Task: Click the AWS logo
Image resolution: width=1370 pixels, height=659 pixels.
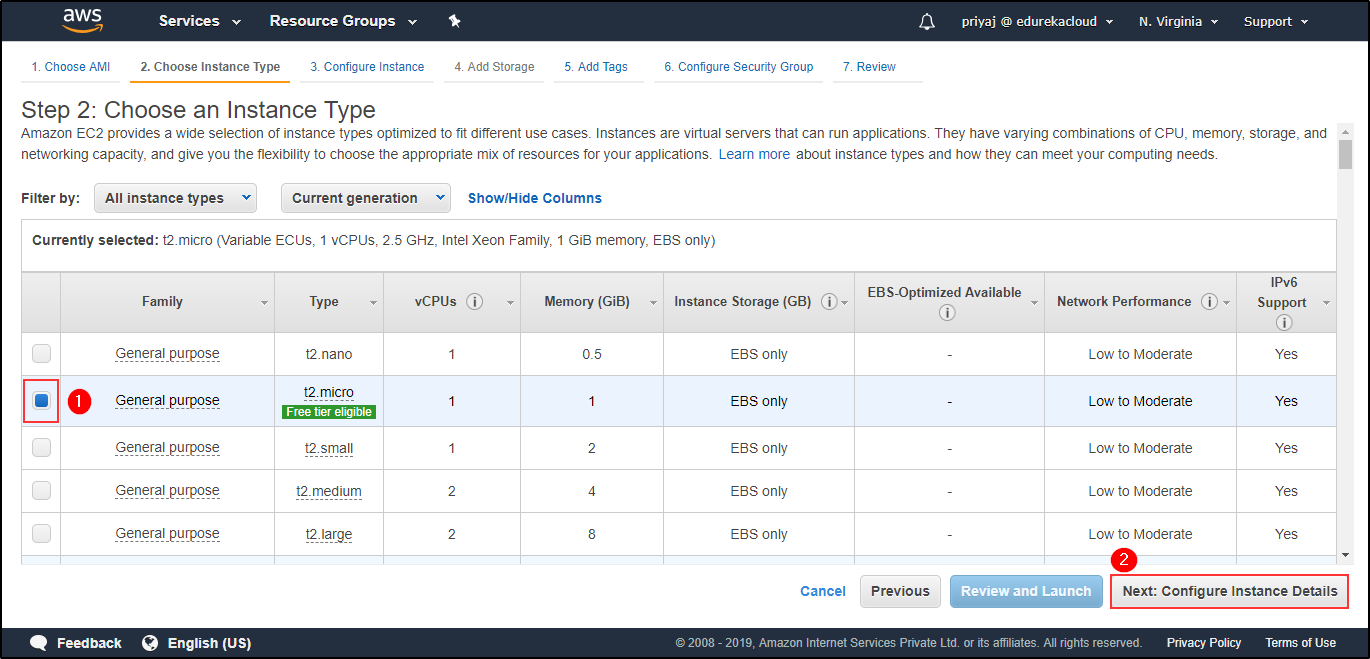Action: [82, 20]
